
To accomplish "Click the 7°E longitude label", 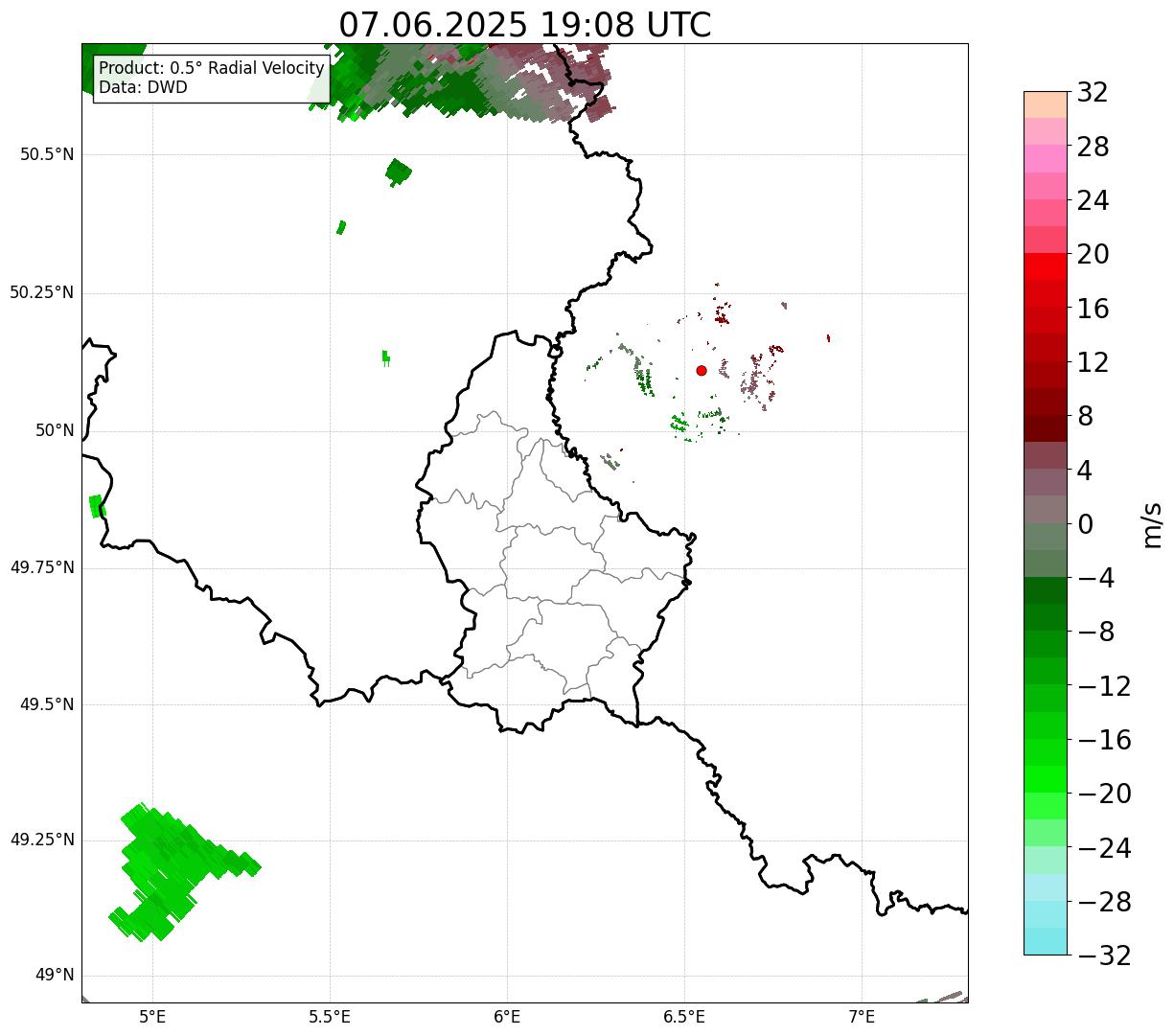I will 862,1016.
